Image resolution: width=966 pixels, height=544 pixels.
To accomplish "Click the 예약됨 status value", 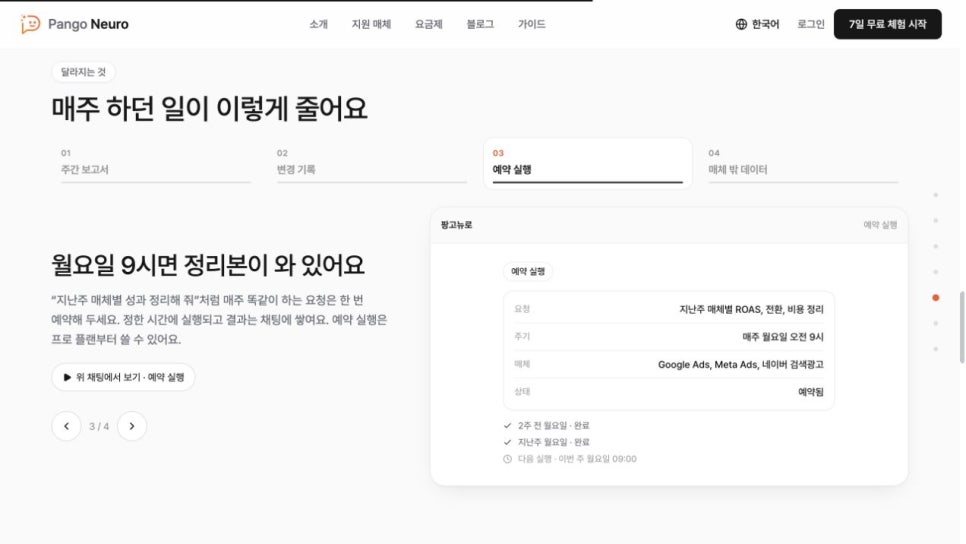I will 811,392.
